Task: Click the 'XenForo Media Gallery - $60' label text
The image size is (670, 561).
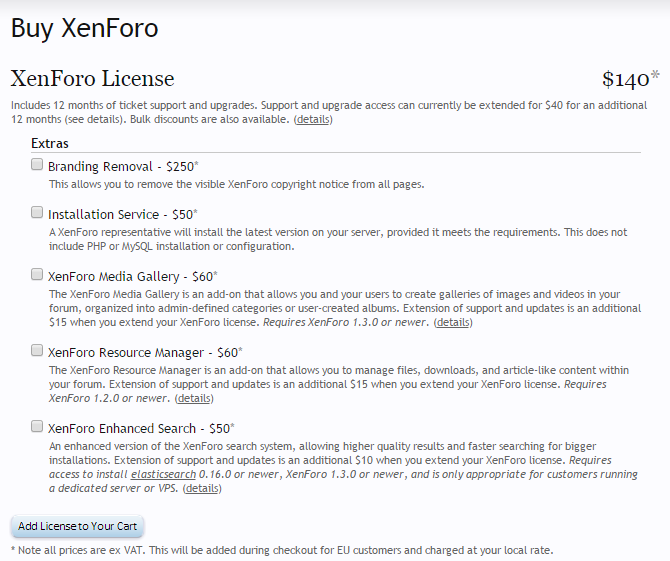Action: [x=130, y=275]
